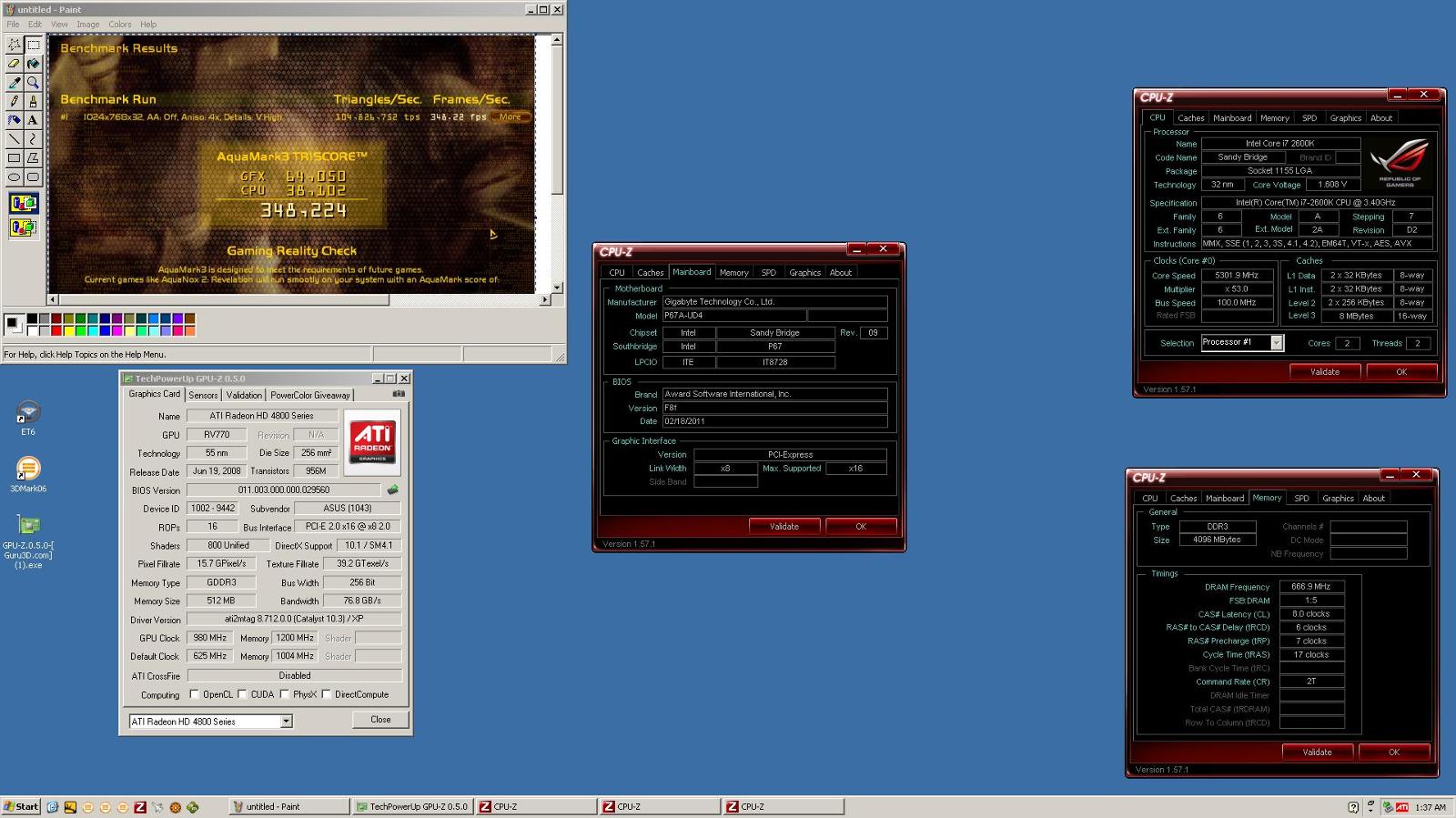Switch to untitled - Paint taskbar button
Screen dimensions: 1456x818
point(288,807)
